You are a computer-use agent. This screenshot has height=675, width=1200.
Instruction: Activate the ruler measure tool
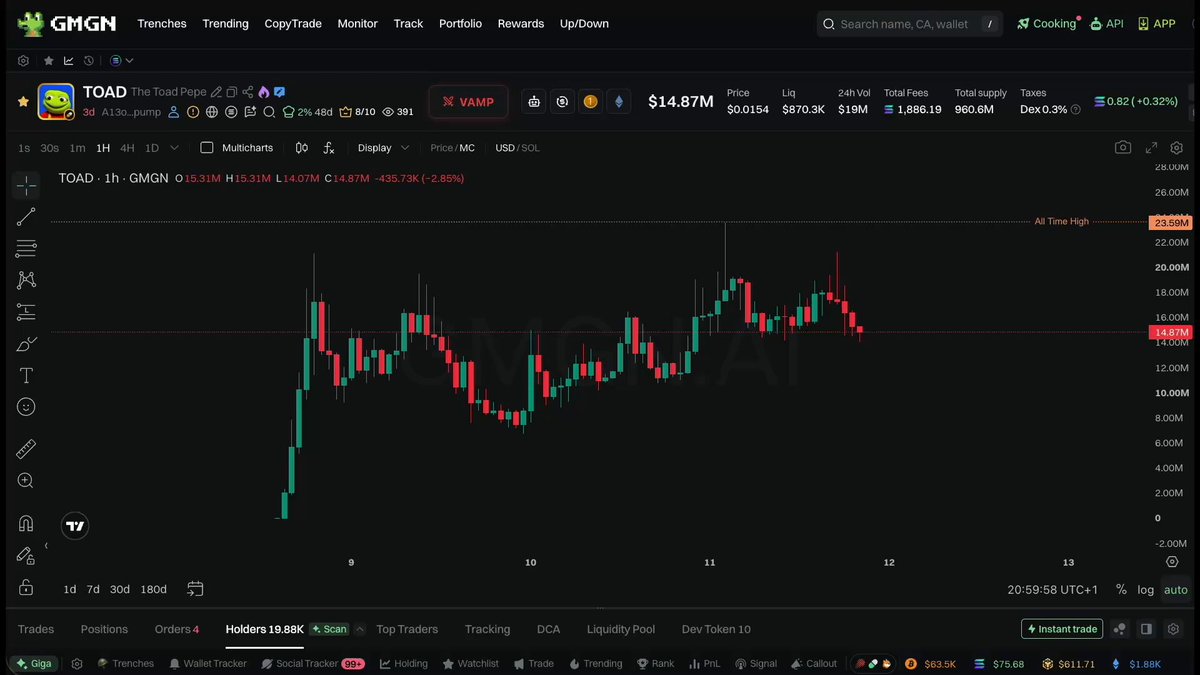[26, 449]
